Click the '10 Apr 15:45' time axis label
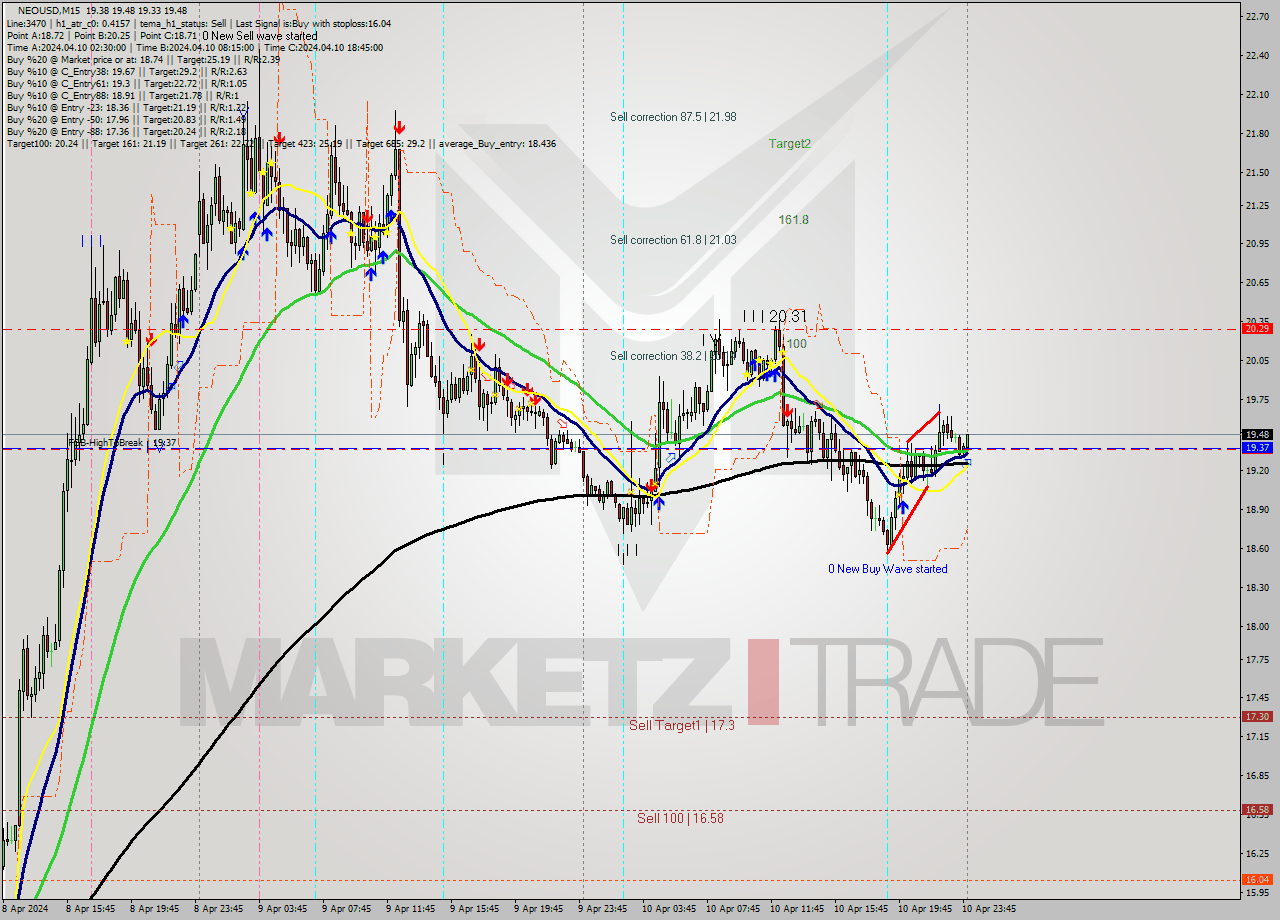The height and width of the screenshot is (920, 1280). (x=862, y=909)
